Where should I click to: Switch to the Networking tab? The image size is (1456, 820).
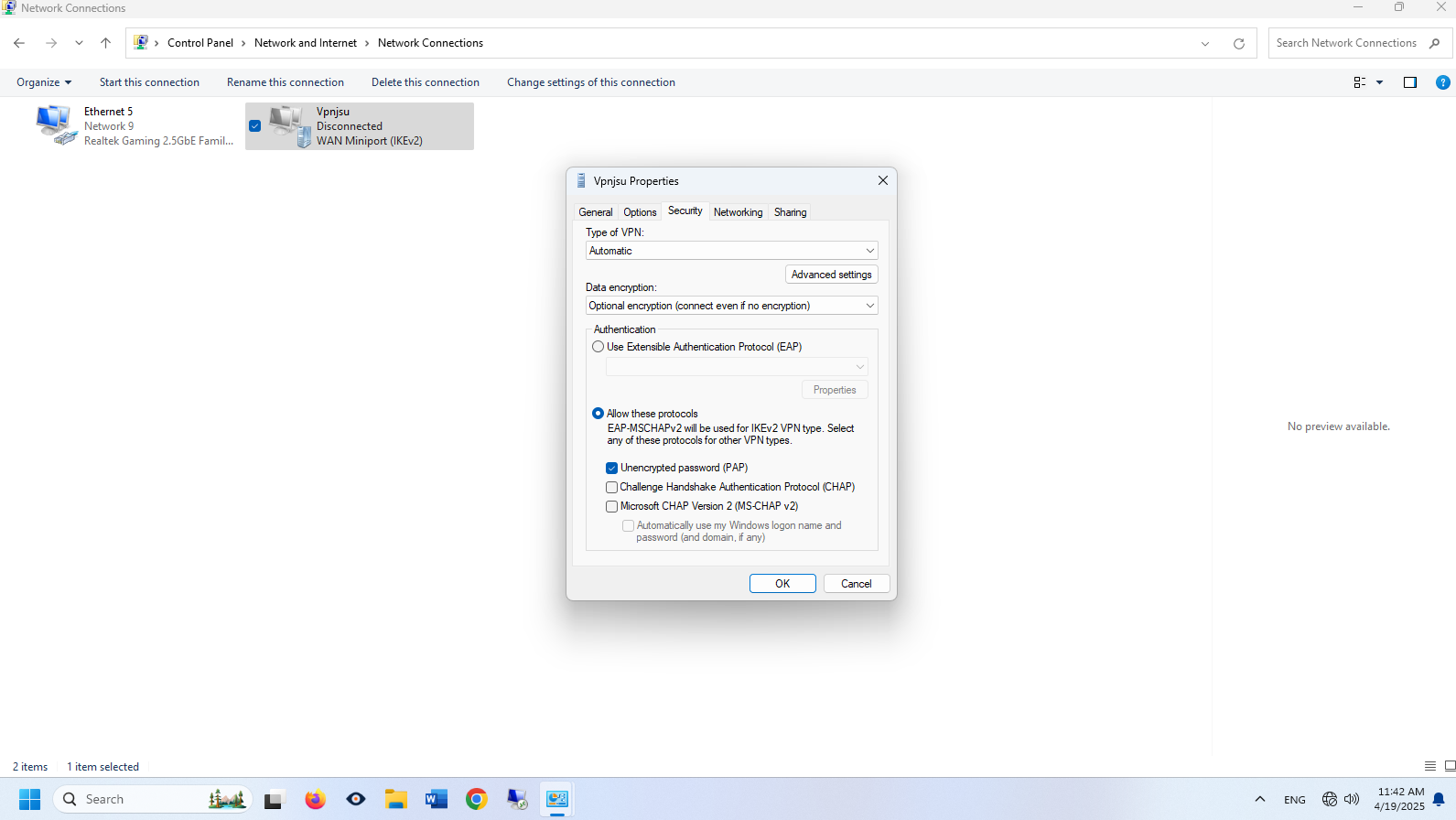pyautogui.click(x=738, y=212)
